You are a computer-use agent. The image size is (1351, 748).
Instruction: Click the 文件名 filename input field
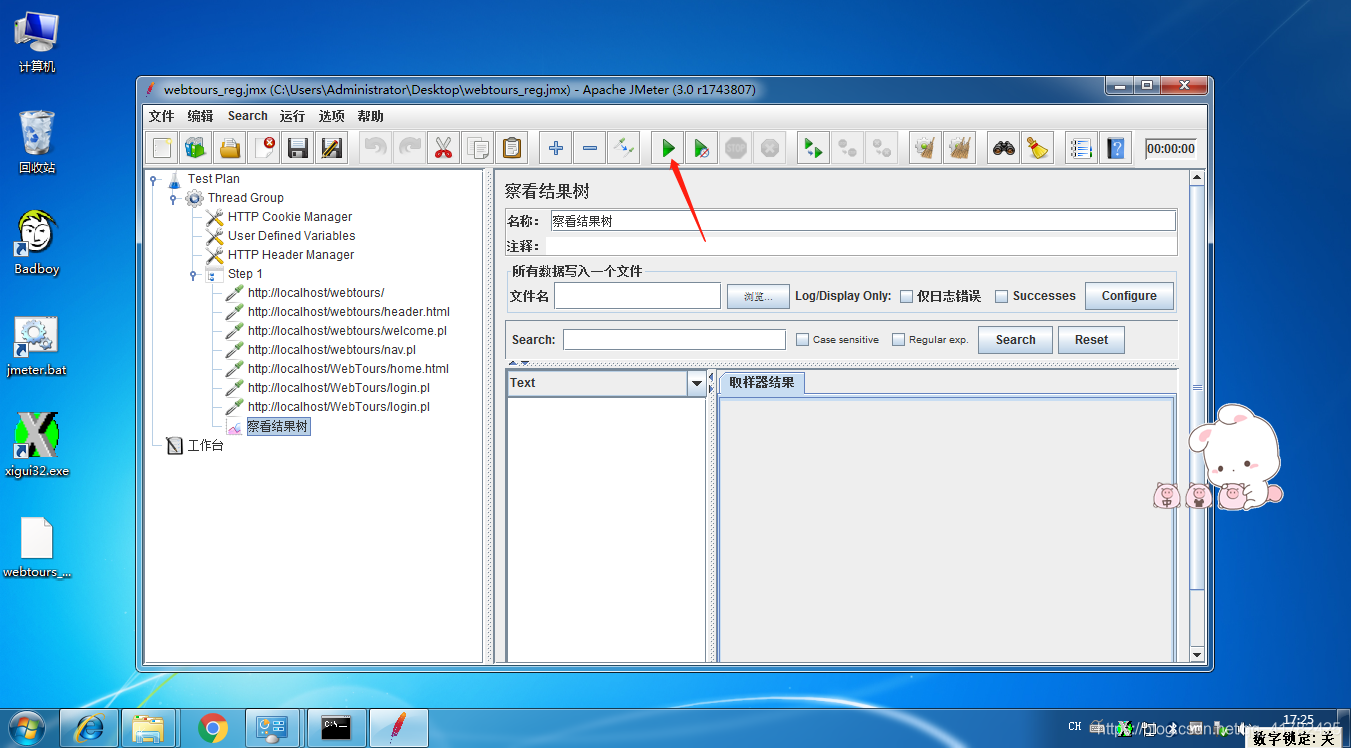tap(637, 296)
